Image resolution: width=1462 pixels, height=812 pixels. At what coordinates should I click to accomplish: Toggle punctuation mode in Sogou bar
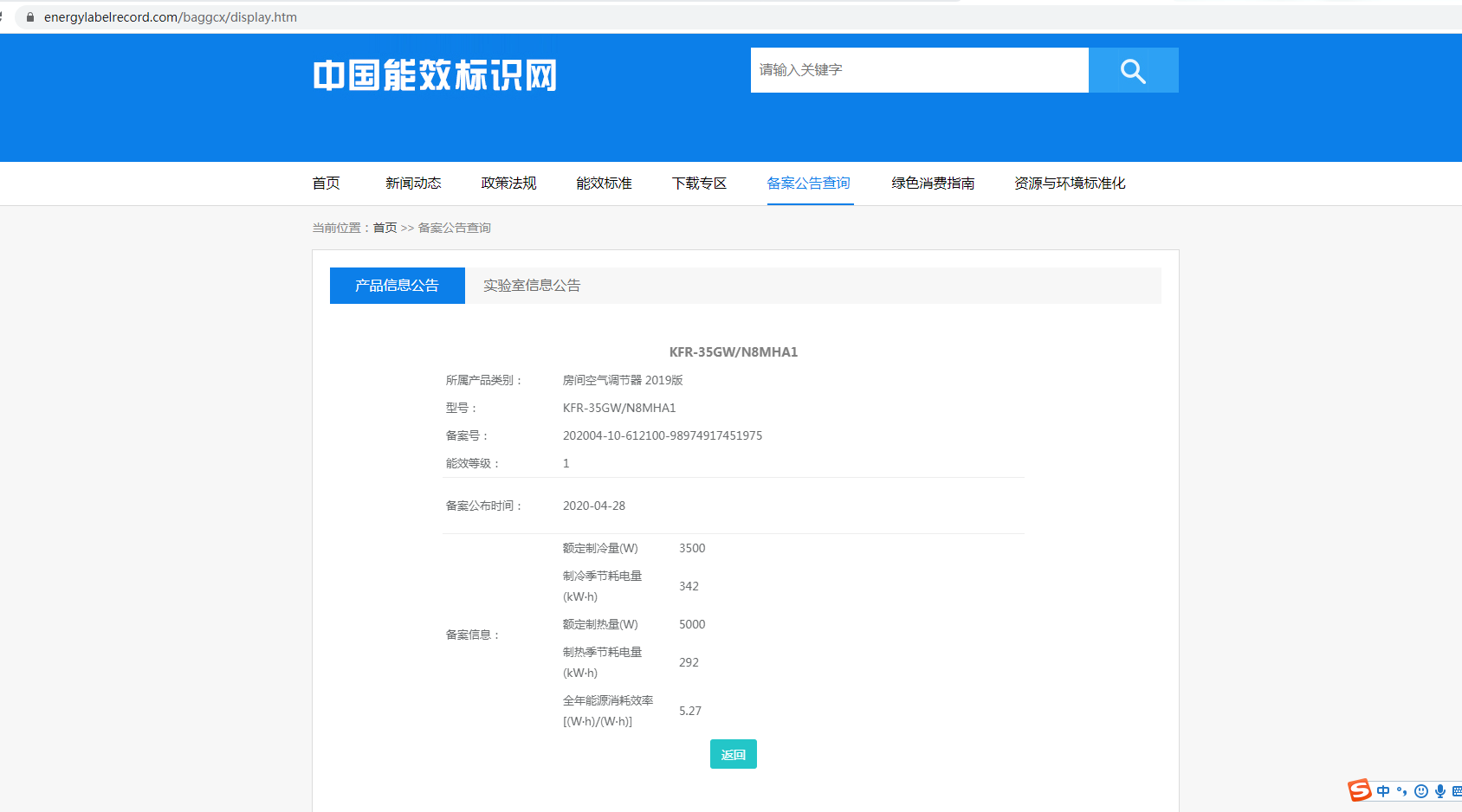[x=1402, y=791]
